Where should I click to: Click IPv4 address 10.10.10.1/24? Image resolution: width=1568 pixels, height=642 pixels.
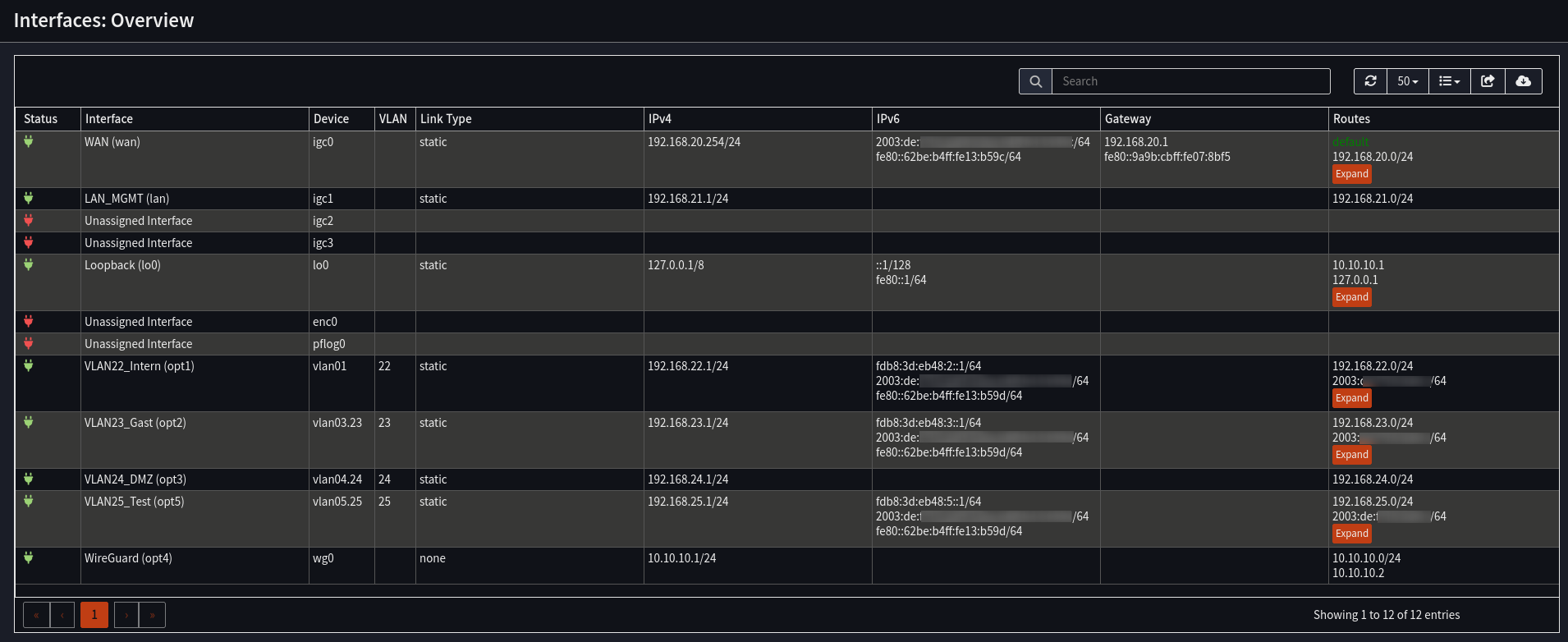click(x=681, y=558)
